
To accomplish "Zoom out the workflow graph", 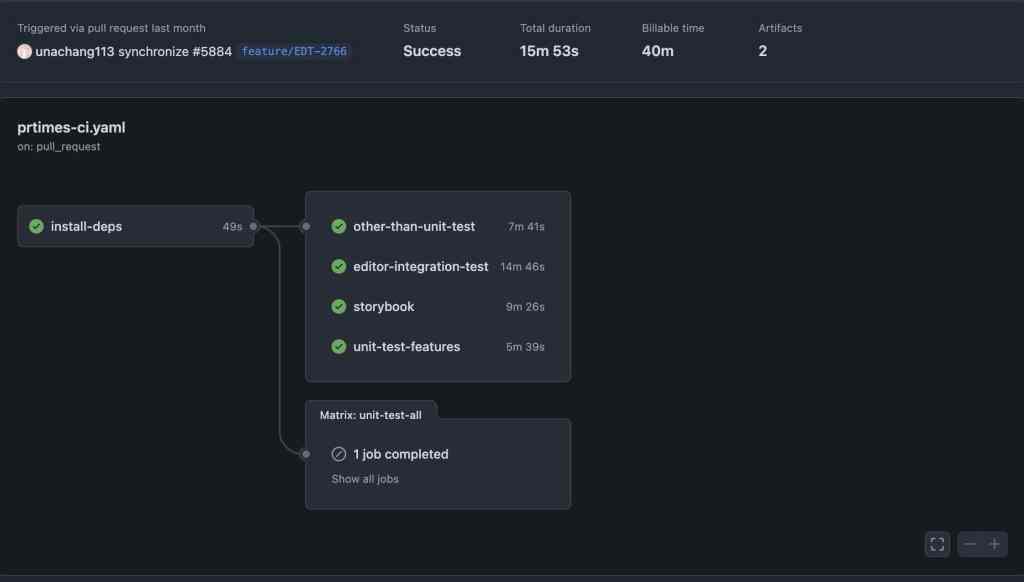I will click(970, 544).
